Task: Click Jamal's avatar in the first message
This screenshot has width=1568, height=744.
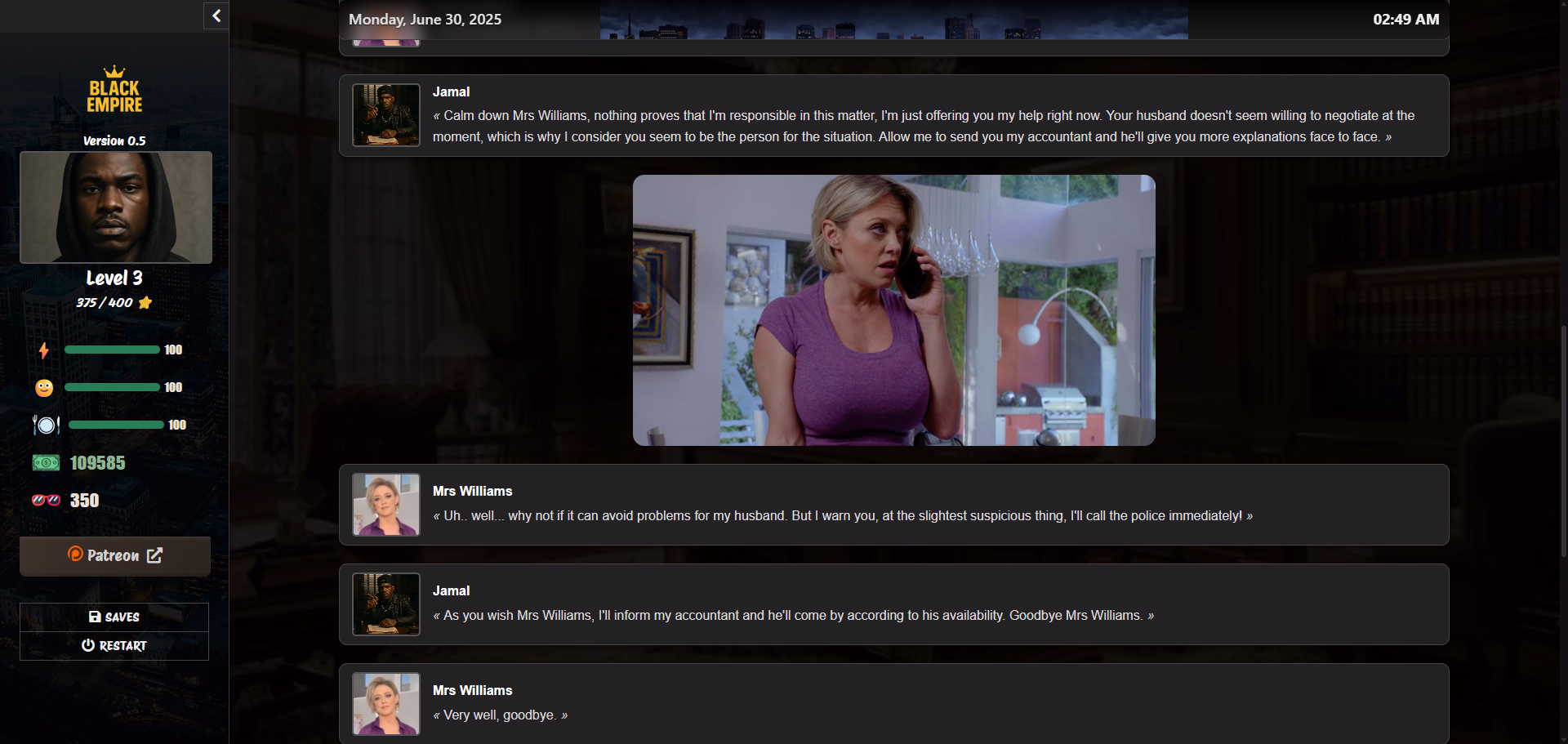Action: click(386, 115)
